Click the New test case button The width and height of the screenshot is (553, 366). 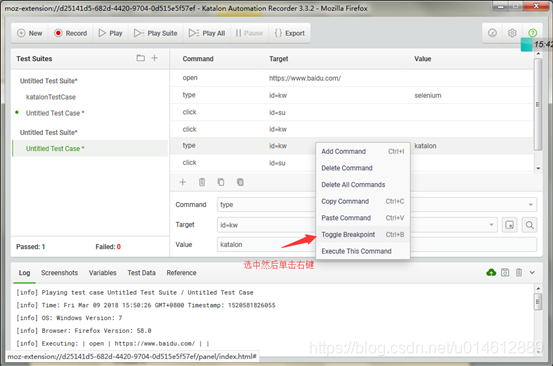(x=30, y=33)
